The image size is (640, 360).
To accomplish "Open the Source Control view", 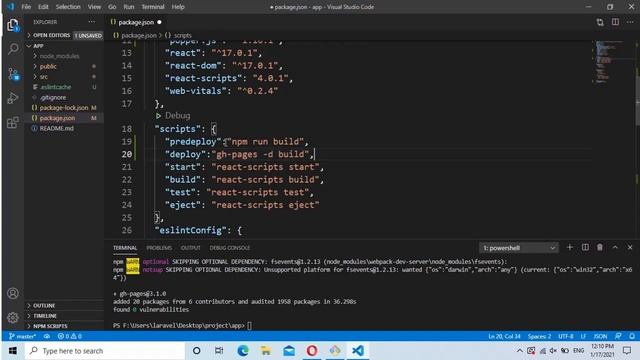I will (x=13, y=74).
